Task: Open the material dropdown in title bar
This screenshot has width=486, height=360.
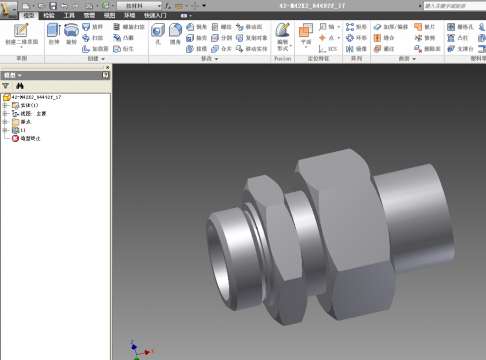Action: coord(139,6)
